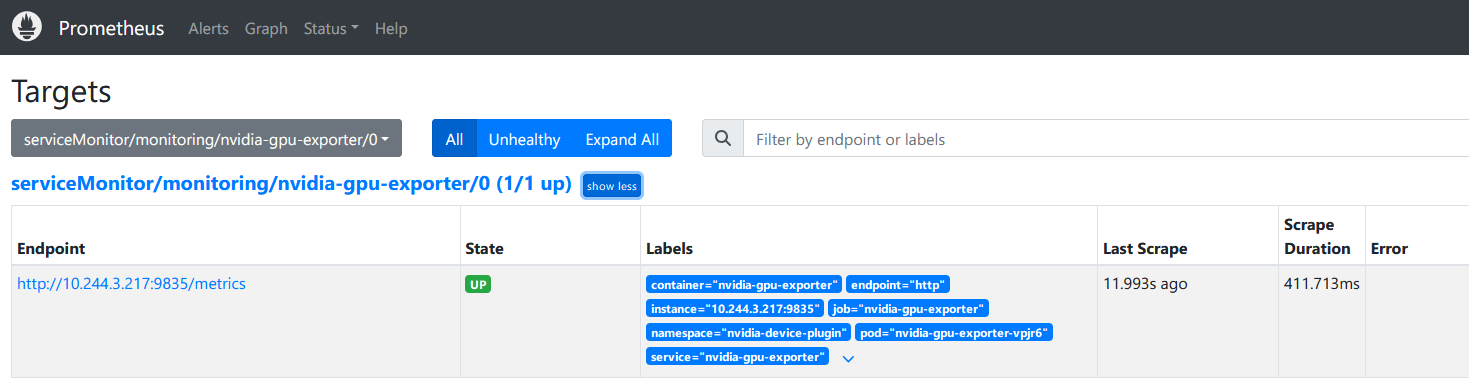The height and width of the screenshot is (387, 1469).
Task: Click the job="nvidia-gpu-exporter" label badge
Action: [x=908, y=309]
